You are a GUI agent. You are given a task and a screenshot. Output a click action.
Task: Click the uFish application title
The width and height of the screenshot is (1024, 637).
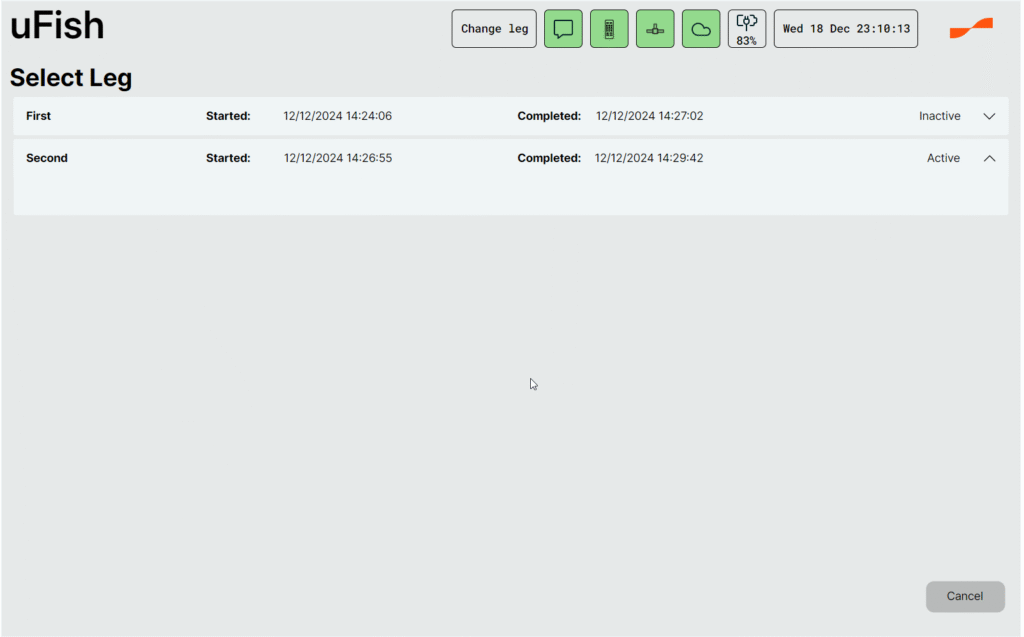click(57, 27)
